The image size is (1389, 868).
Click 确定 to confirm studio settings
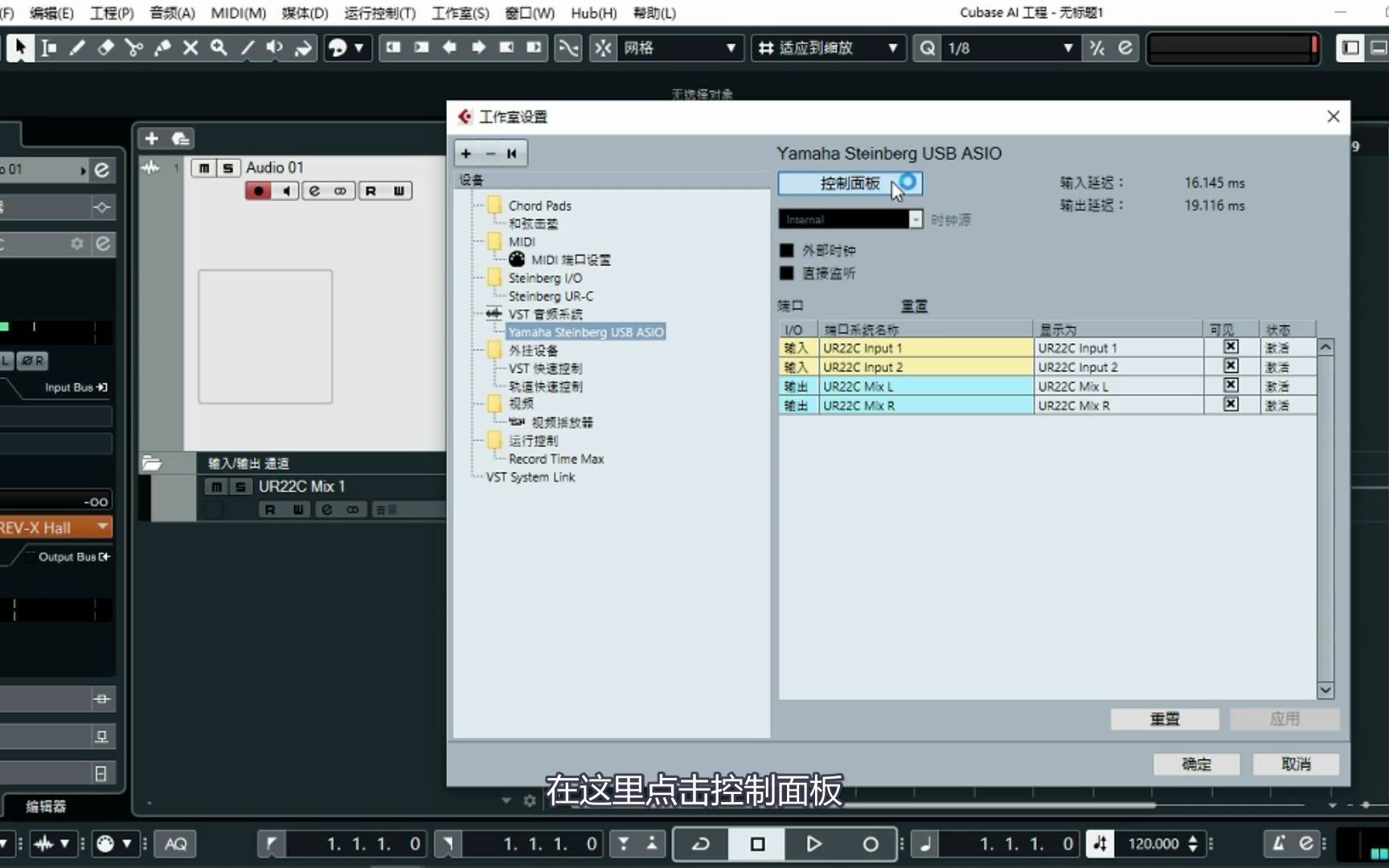pyautogui.click(x=1196, y=764)
